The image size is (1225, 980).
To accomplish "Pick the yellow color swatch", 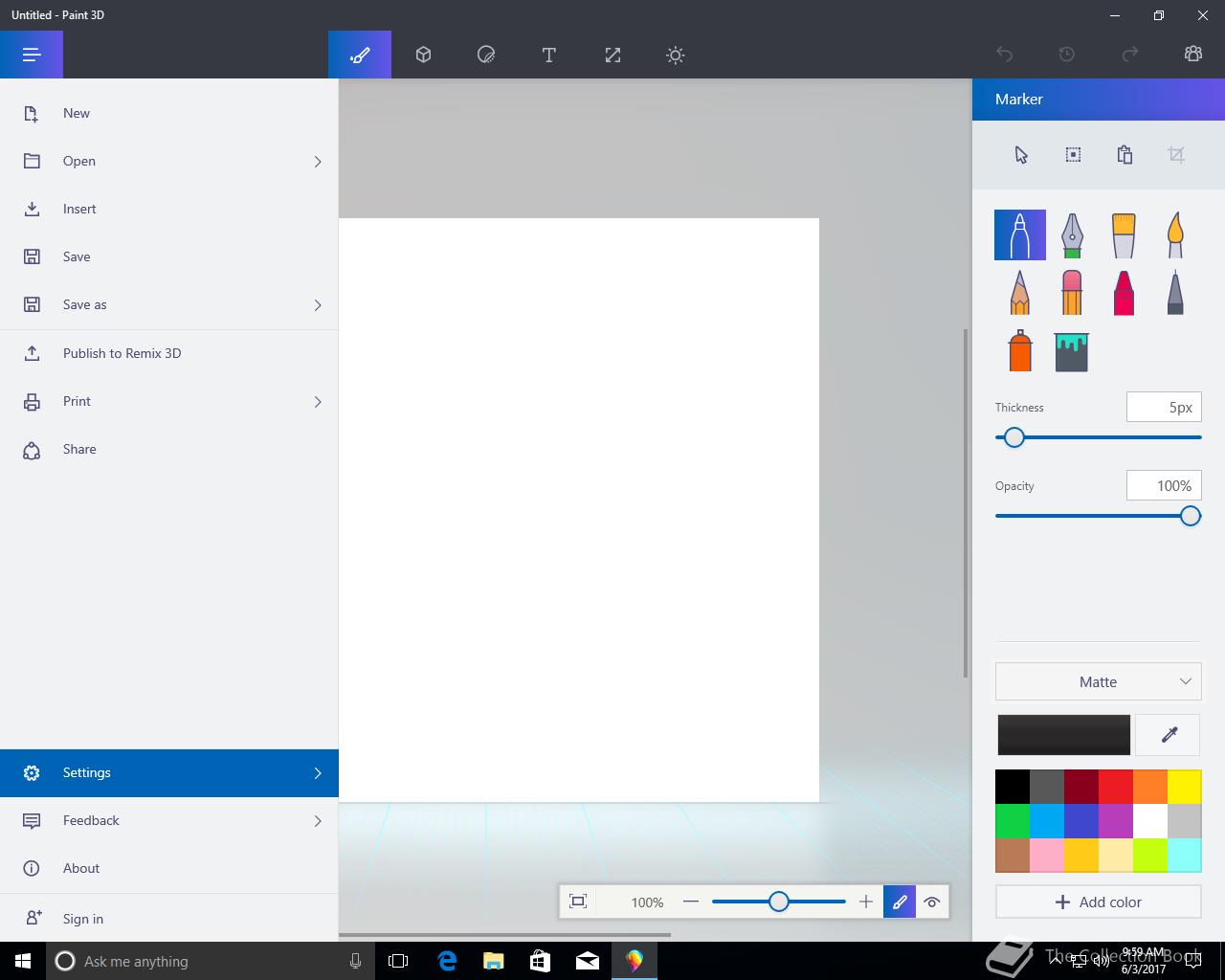I will coord(1185,787).
